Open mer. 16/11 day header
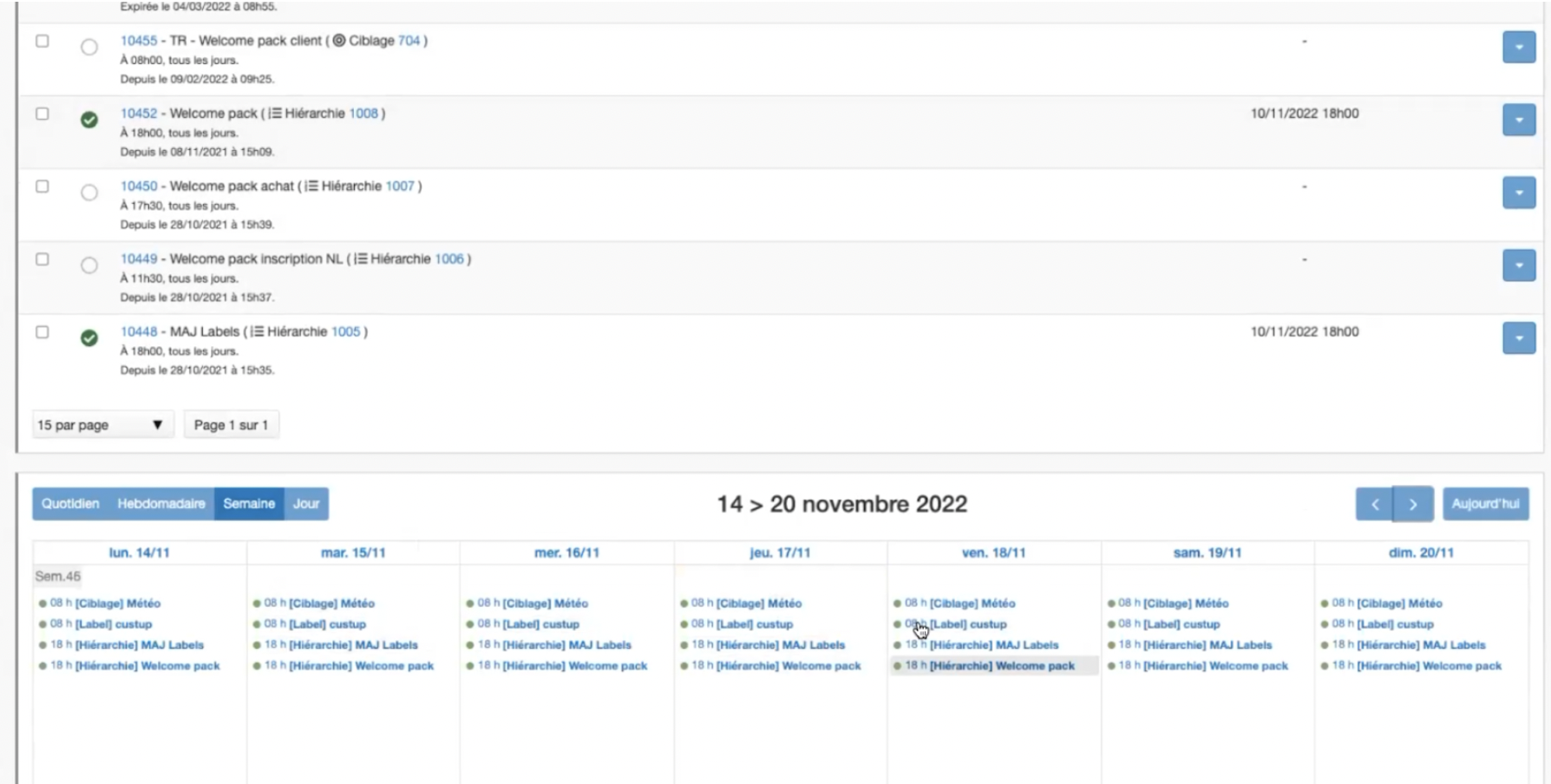1551x784 pixels. coord(566,552)
